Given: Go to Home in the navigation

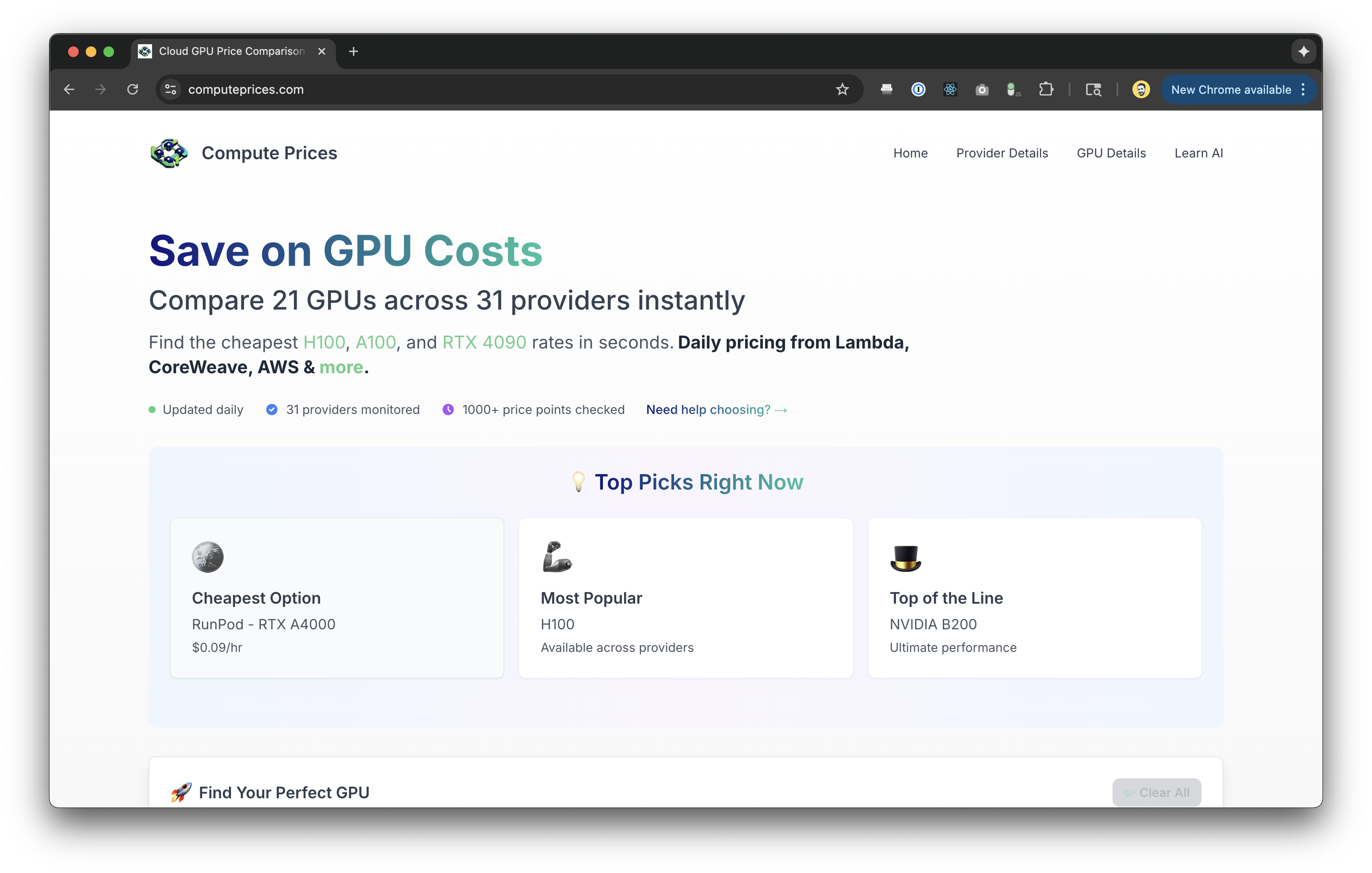Looking at the screenshot, I should 911,153.
